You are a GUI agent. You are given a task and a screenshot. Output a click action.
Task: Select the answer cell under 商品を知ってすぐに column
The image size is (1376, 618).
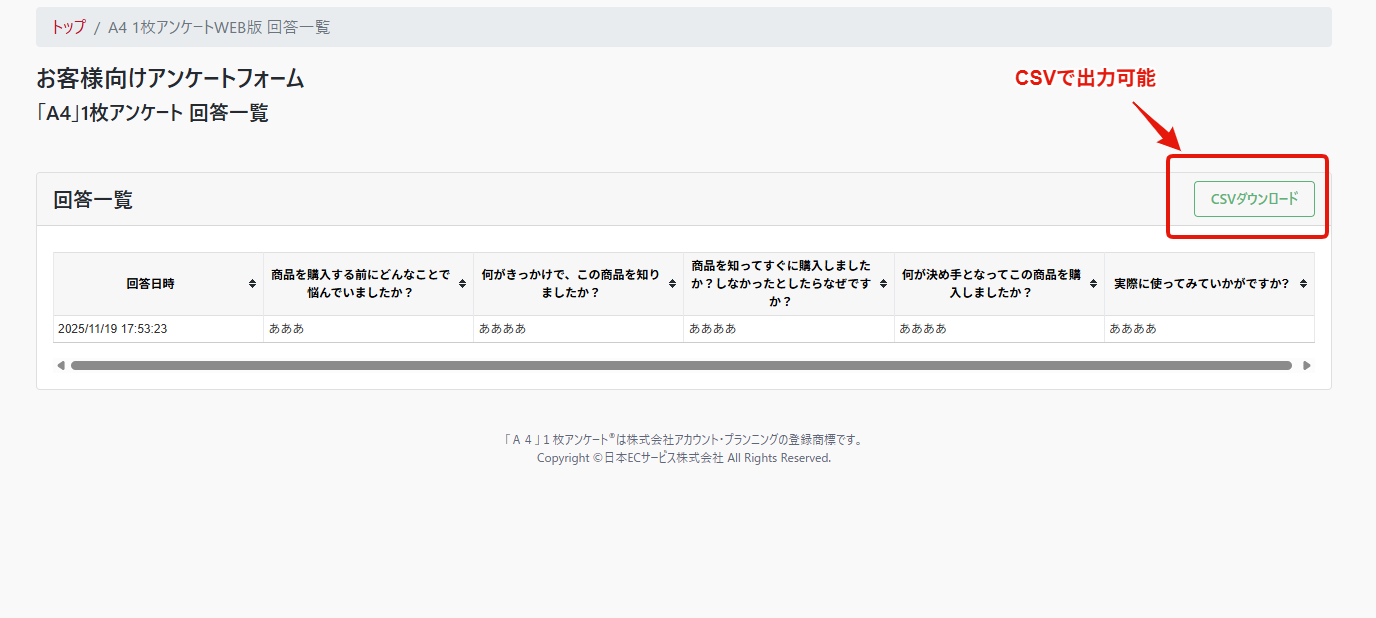pyautogui.click(x=712, y=329)
